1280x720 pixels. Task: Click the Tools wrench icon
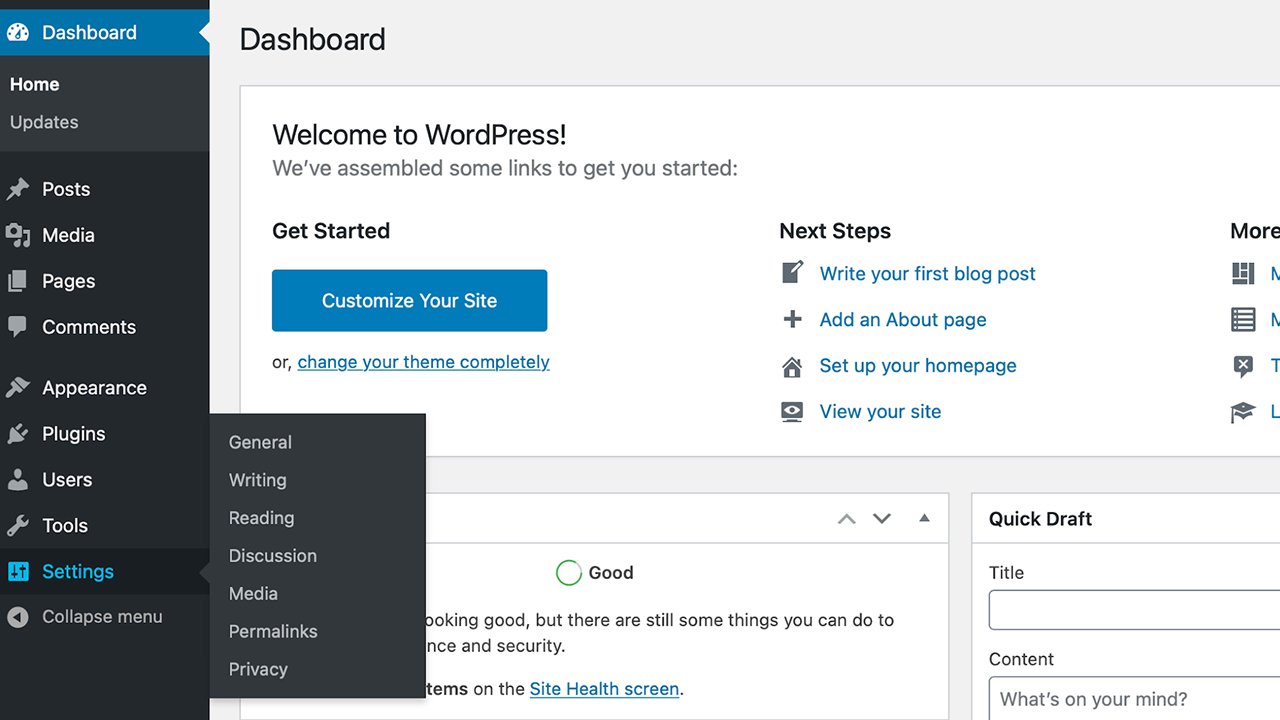18,526
